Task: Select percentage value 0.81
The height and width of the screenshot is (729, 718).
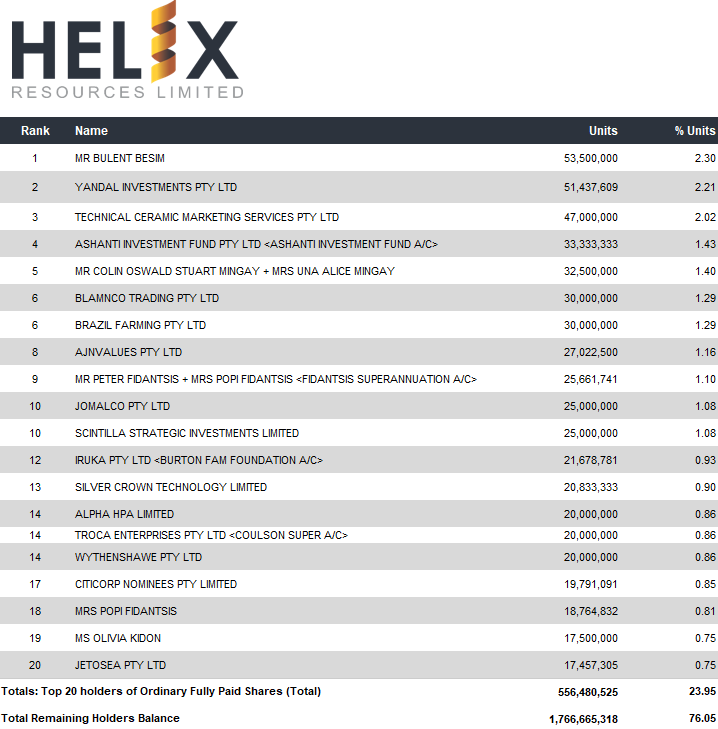Action: click(x=705, y=611)
